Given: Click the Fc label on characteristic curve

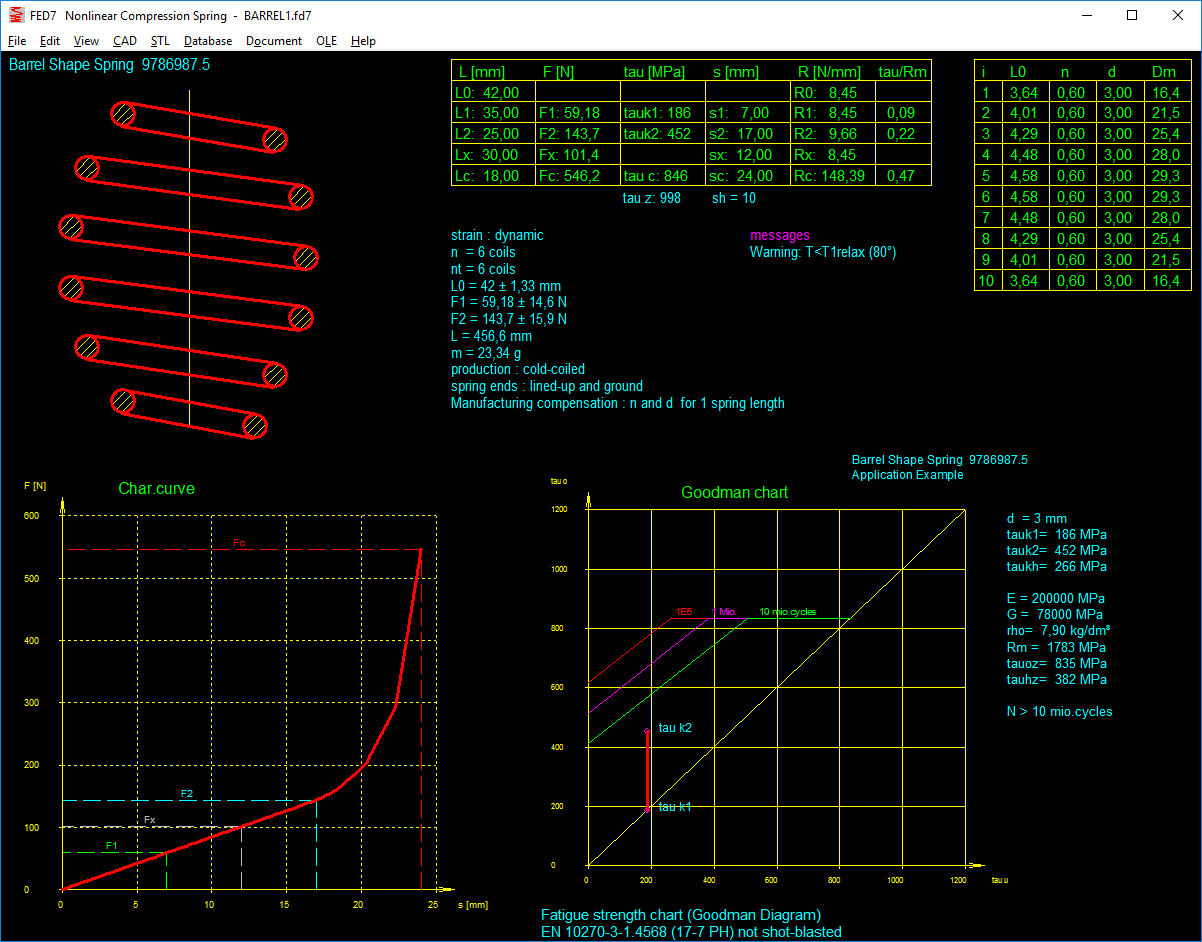Looking at the screenshot, I should [239, 543].
